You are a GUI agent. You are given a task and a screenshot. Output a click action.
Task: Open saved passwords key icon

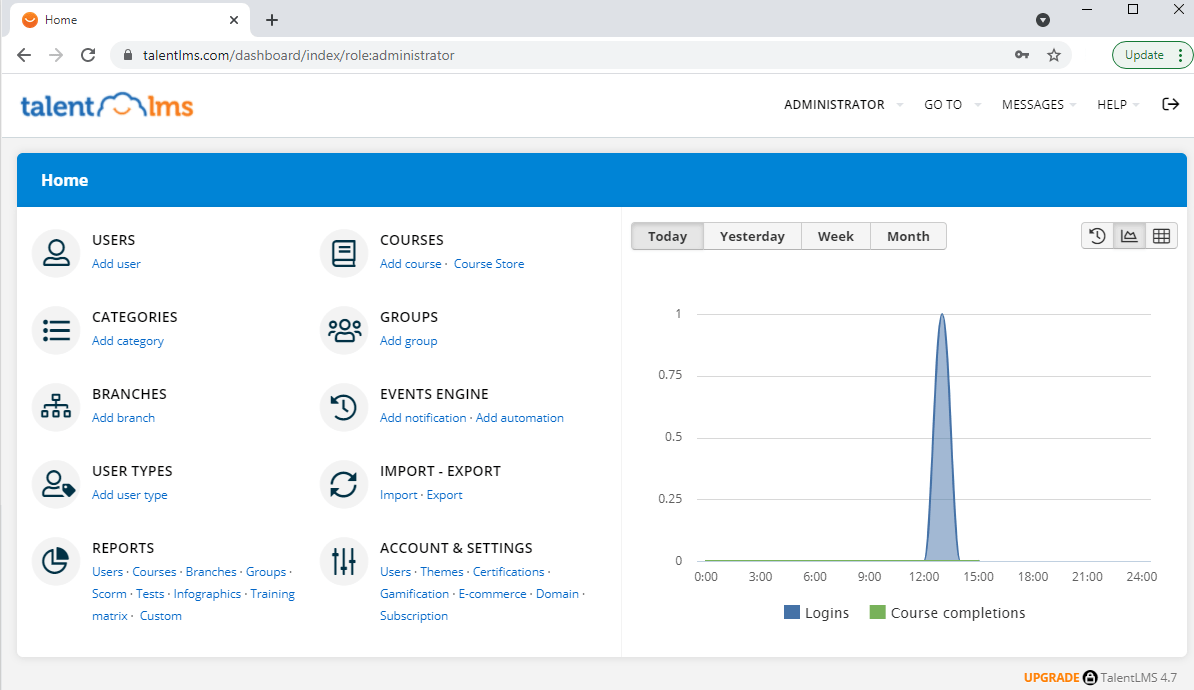point(1022,55)
